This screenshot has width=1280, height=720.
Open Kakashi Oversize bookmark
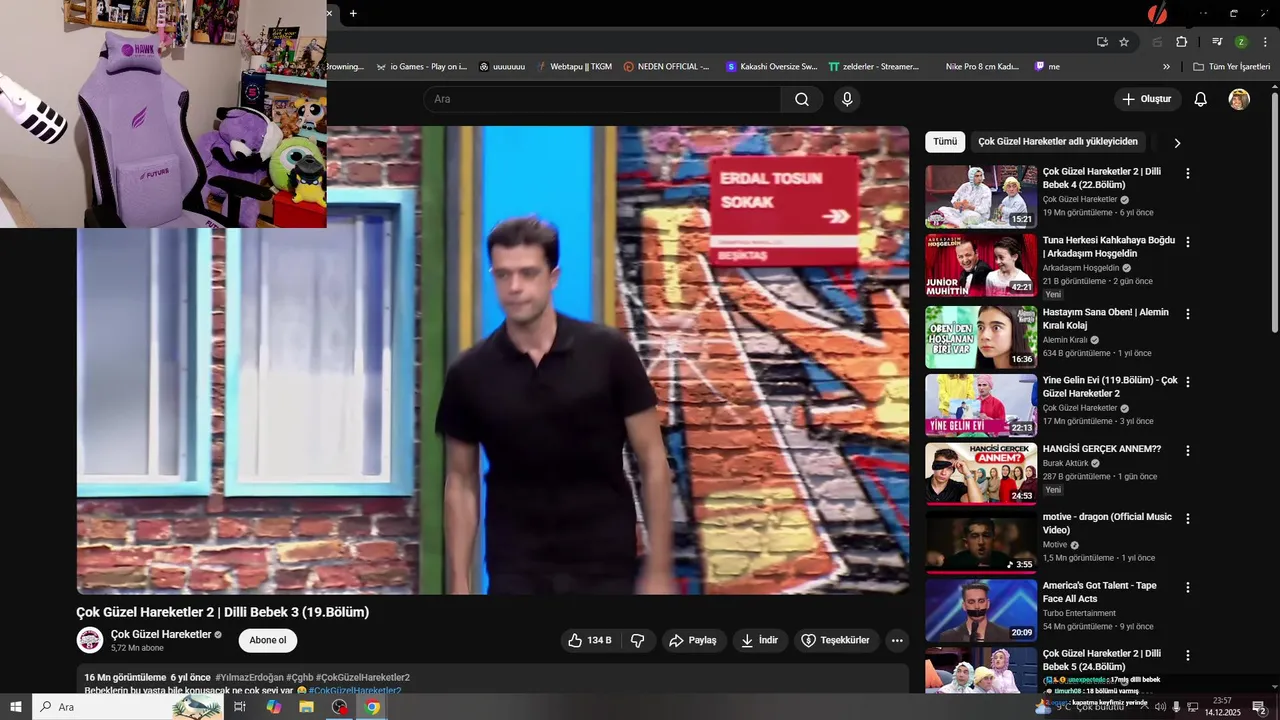(x=772, y=67)
